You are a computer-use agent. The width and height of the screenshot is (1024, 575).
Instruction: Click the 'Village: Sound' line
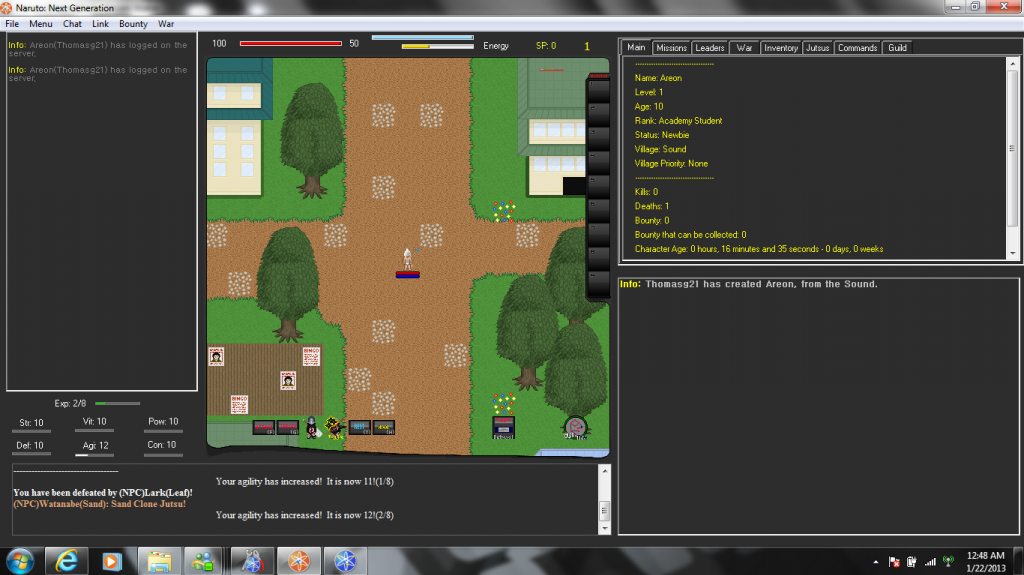tap(660, 149)
